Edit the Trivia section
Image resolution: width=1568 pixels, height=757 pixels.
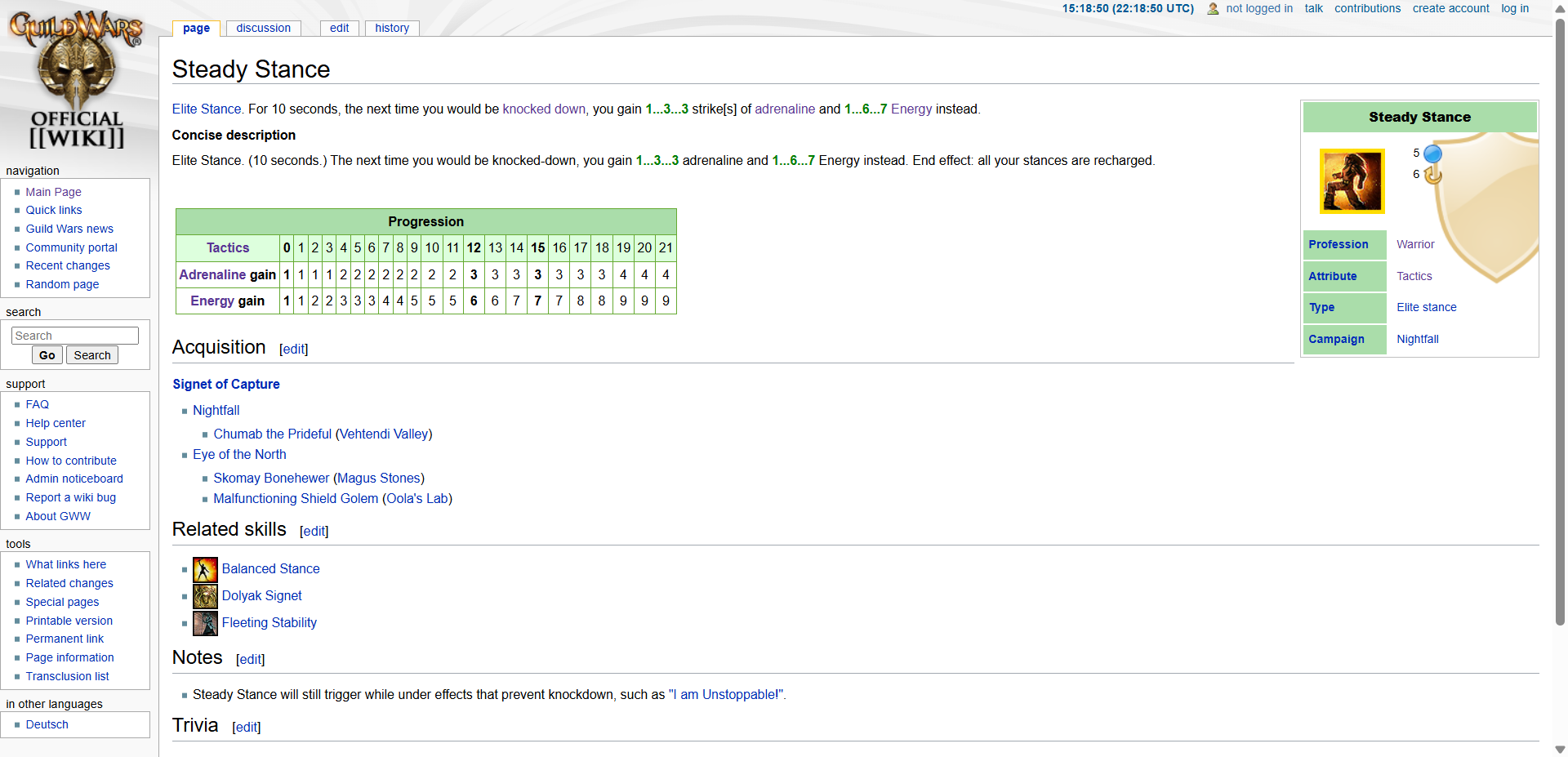tap(246, 727)
